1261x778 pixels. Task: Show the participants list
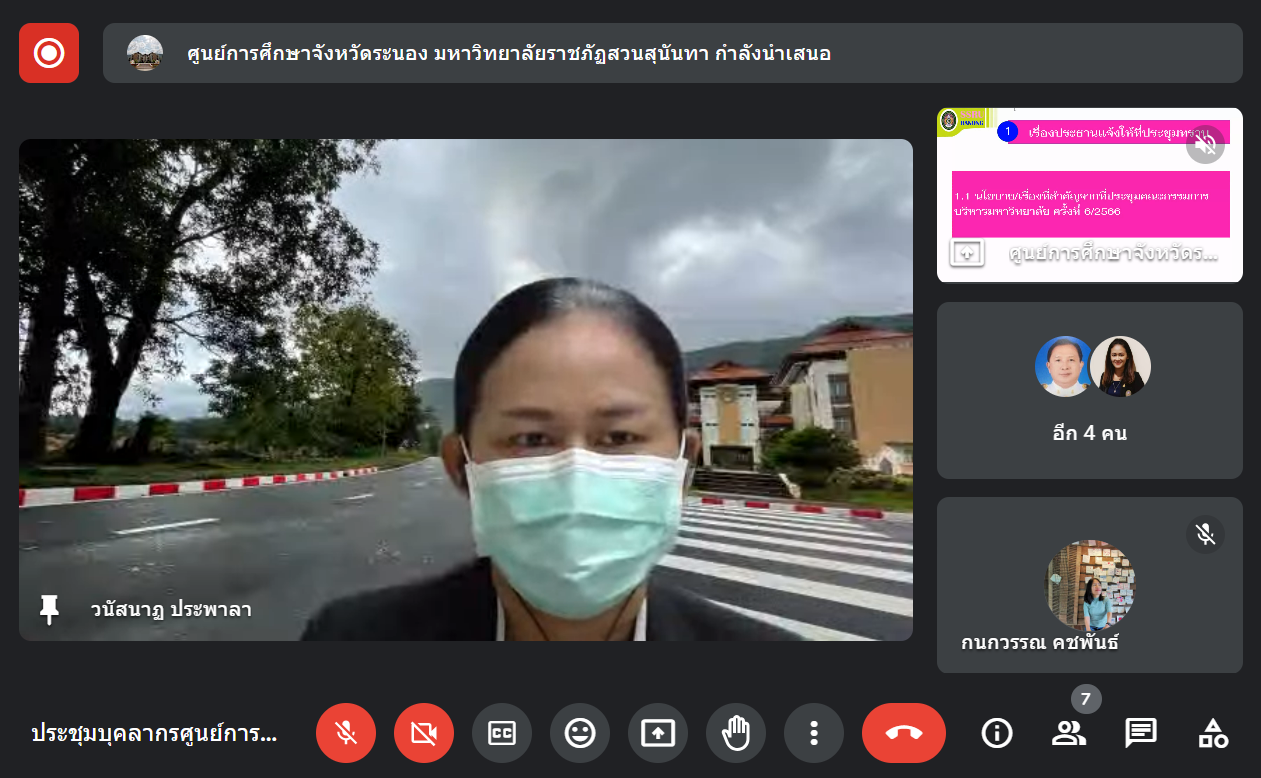pyautogui.click(x=1069, y=734)
